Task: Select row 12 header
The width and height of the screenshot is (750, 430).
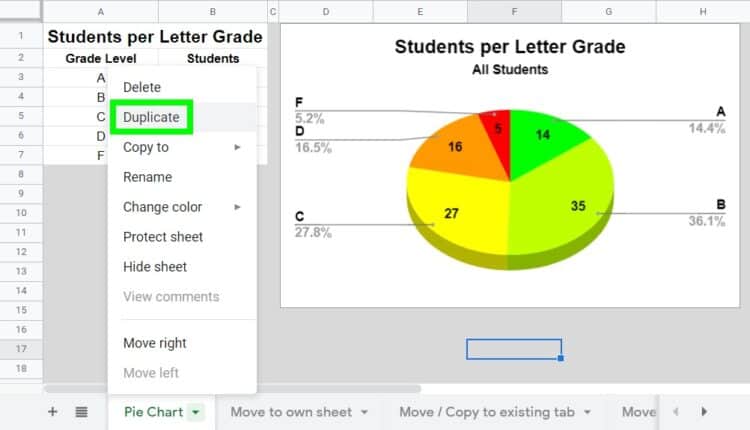Action: [x=21, y=252]
